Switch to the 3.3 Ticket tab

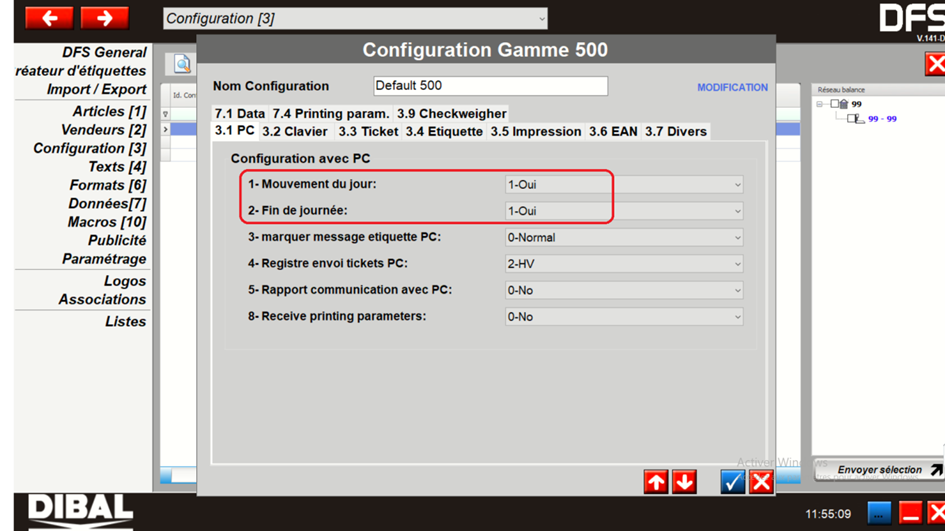(367, 131)
